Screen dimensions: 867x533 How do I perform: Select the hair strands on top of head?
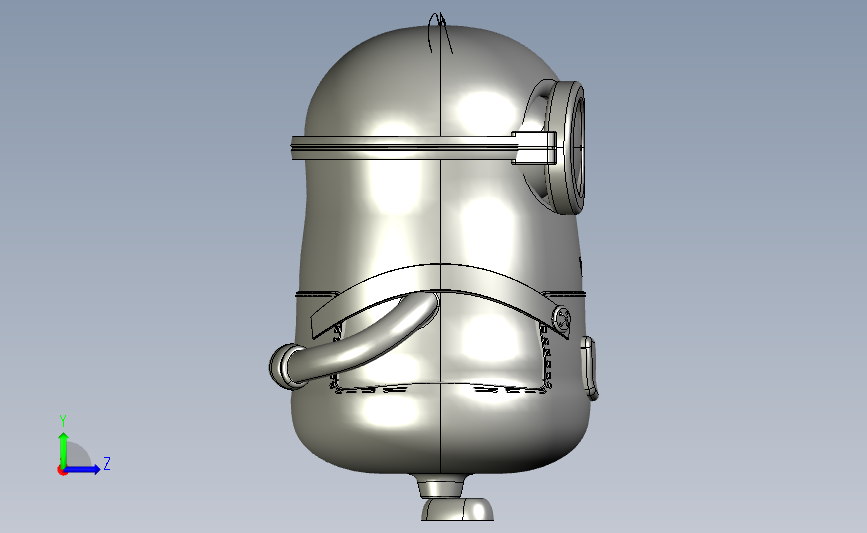[441, 33]
